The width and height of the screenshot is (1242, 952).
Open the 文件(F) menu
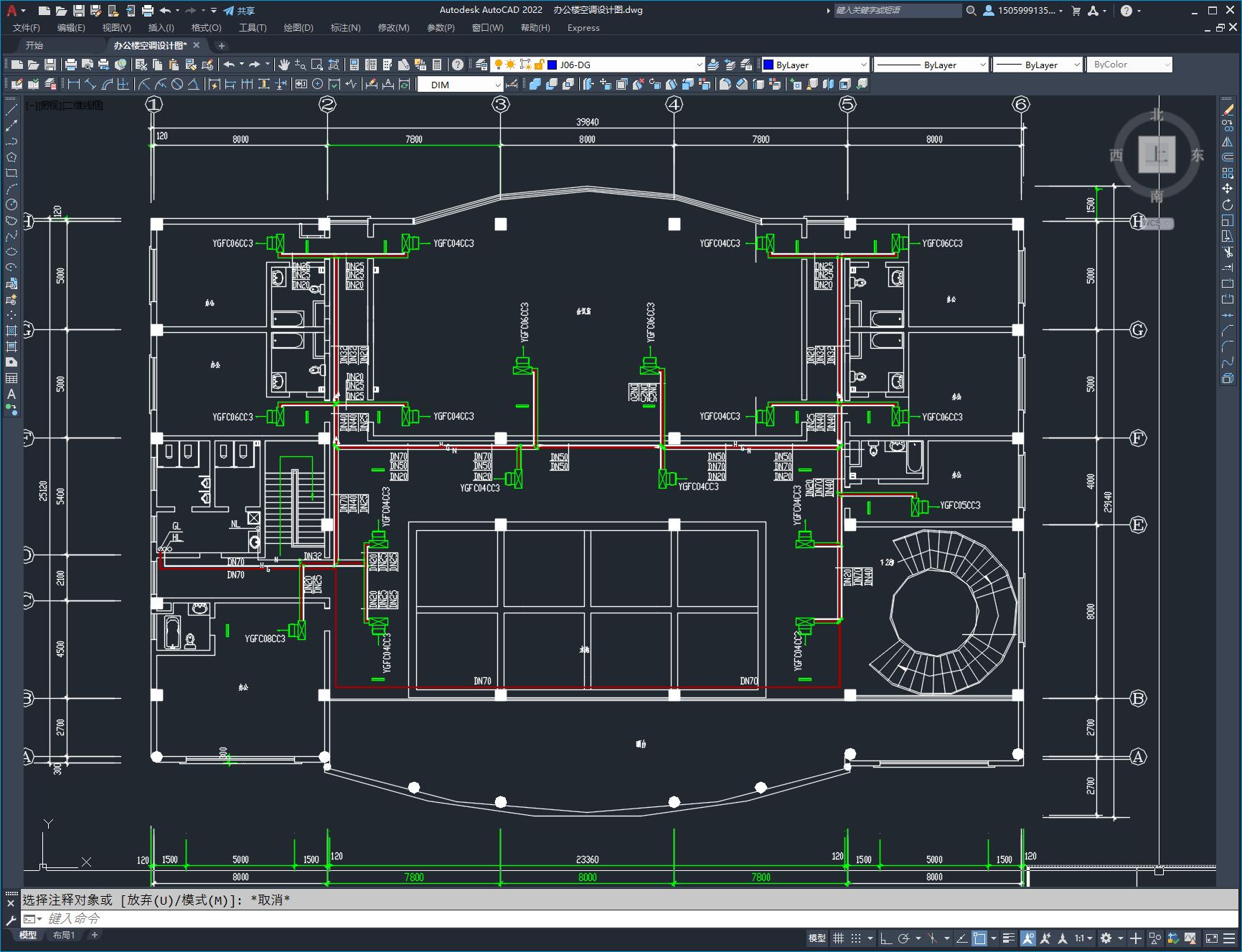(27, 27)
